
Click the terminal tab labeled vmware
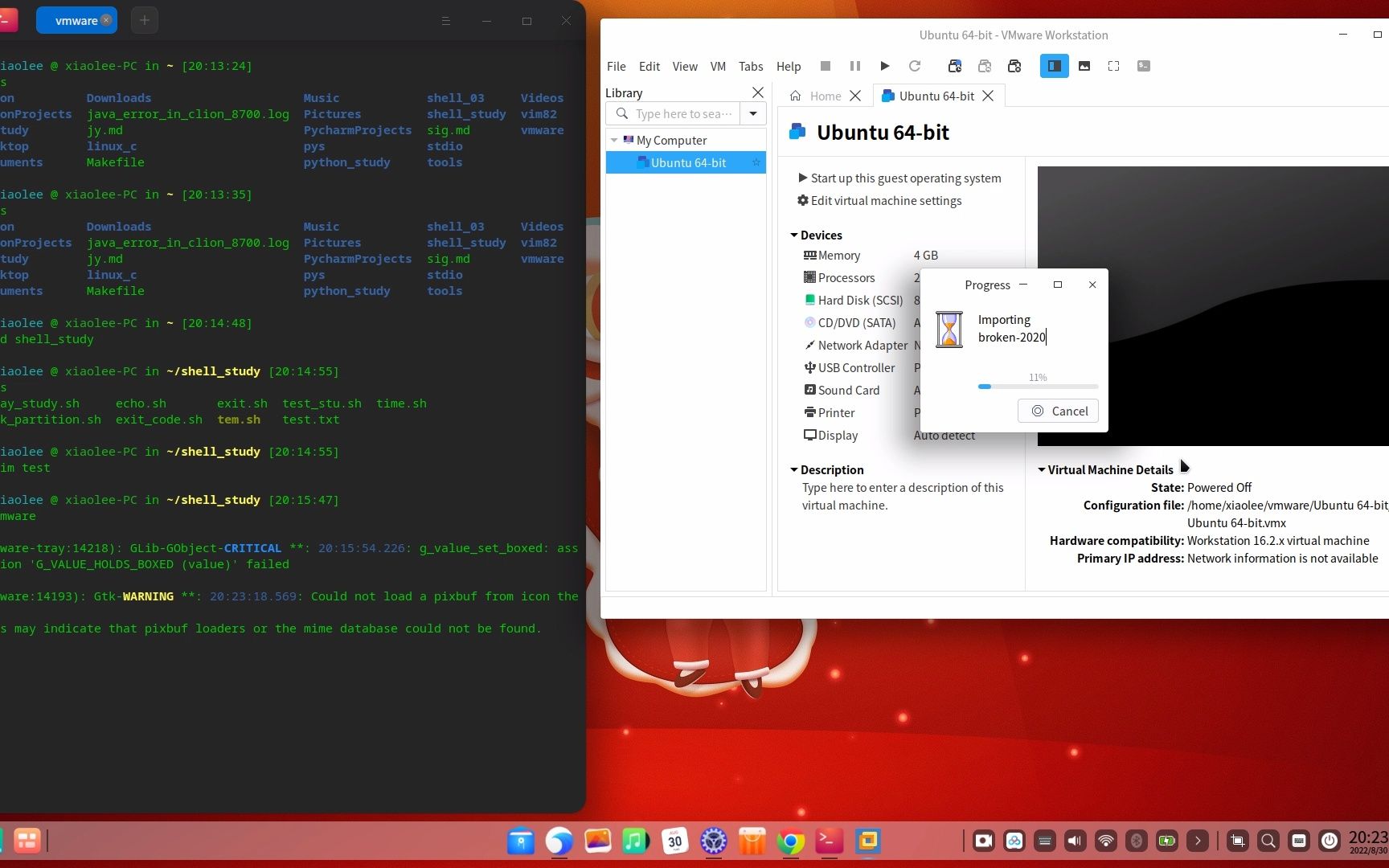tap(76, 21)
